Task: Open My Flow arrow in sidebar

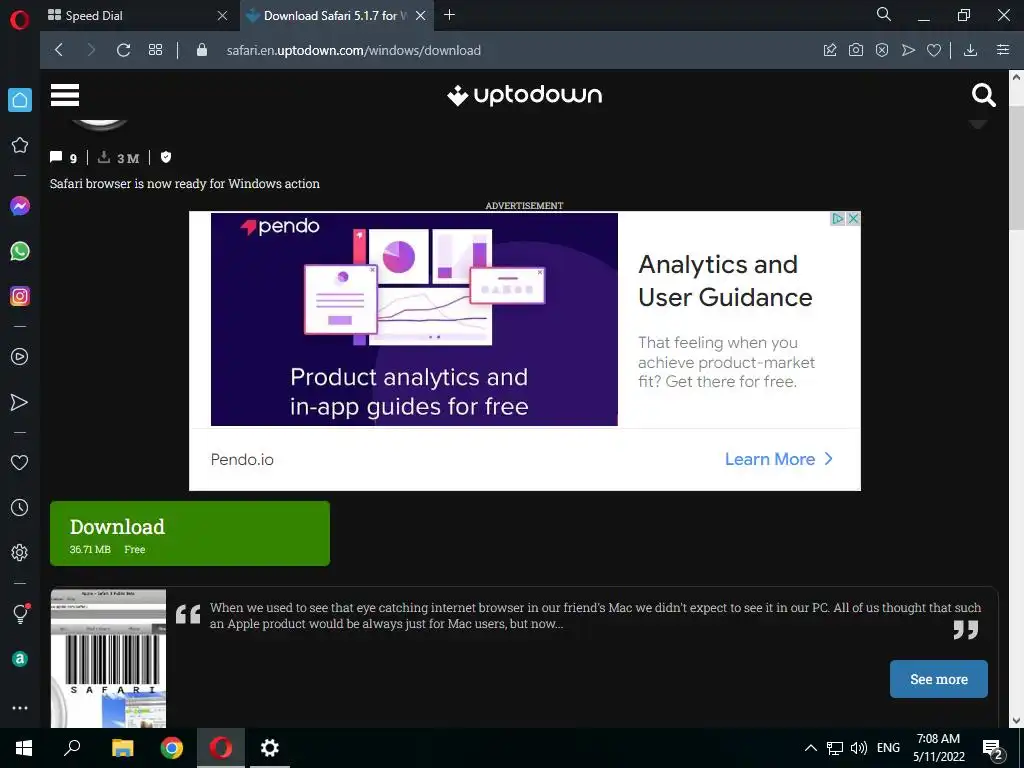Action: [x=20, y=402]
